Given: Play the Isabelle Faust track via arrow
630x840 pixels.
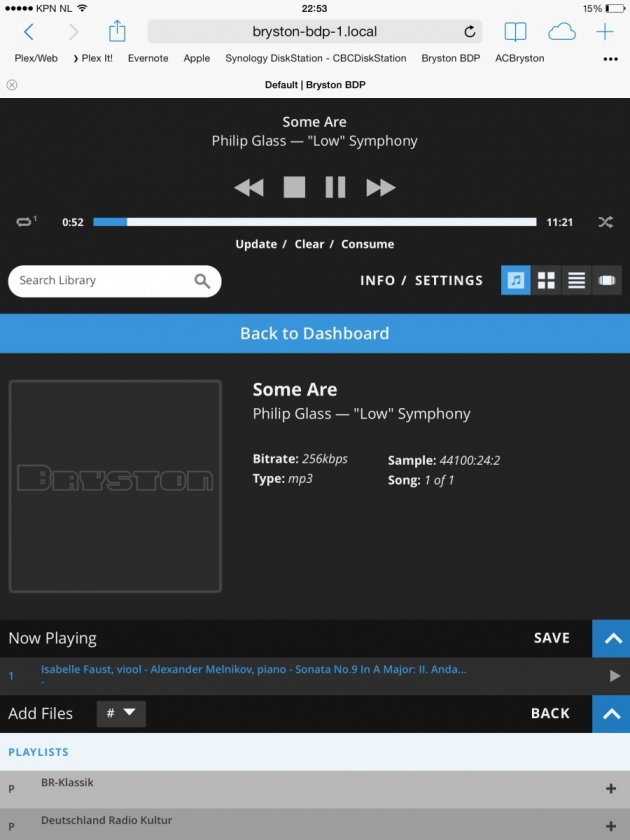Looking at the screenshot, I should (x=615, y=676).
